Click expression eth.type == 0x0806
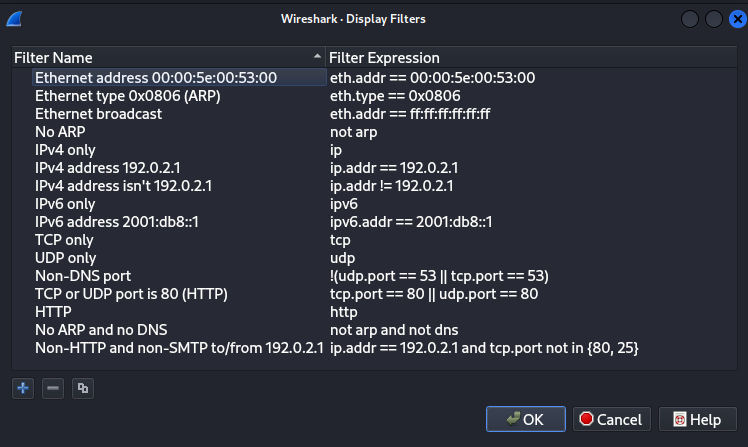Screen dimensions: 748x447 pos(395,96)
